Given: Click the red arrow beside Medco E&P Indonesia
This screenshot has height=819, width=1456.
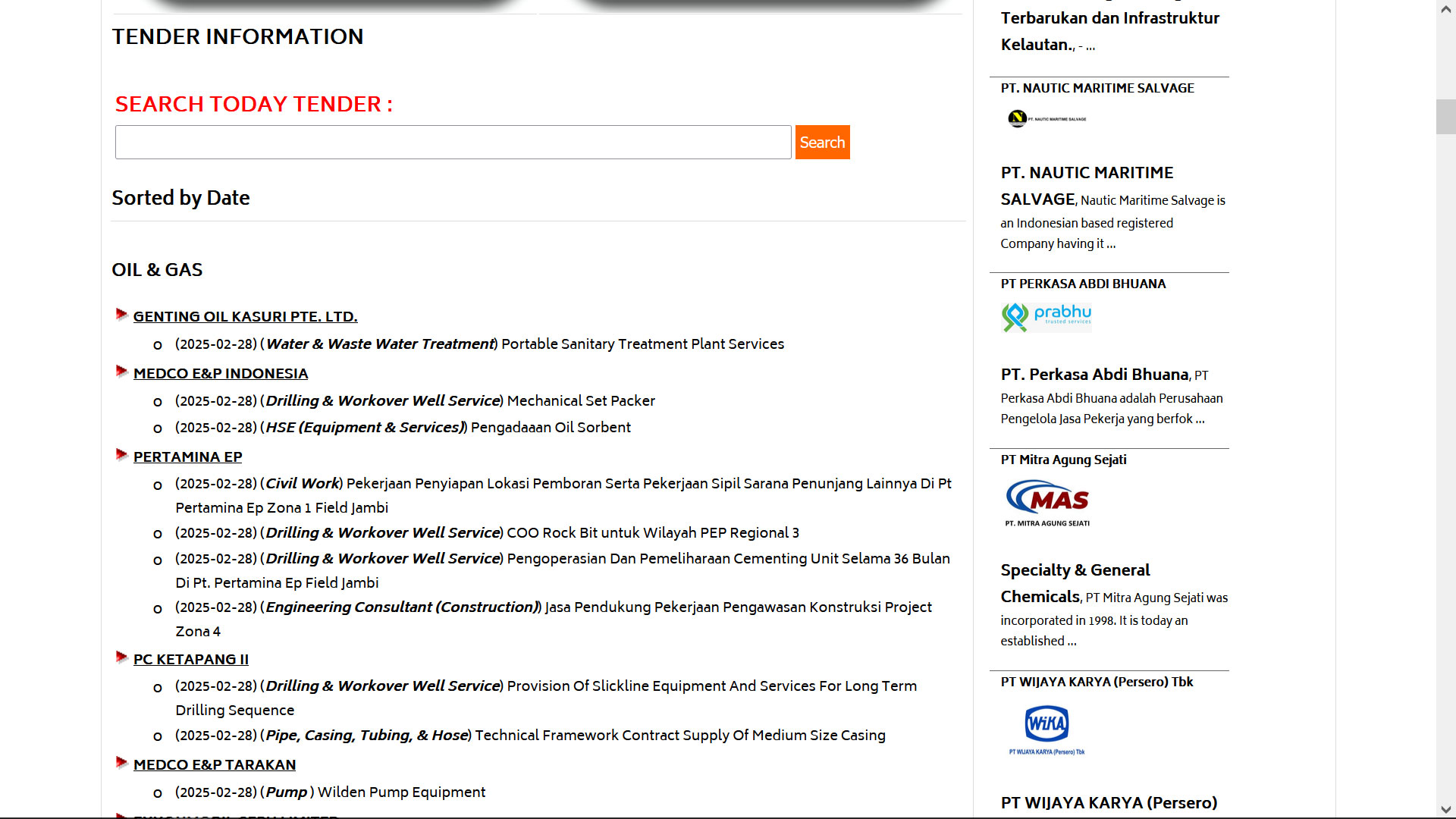Looking at the screenshot, I should (x=121, y=371).
